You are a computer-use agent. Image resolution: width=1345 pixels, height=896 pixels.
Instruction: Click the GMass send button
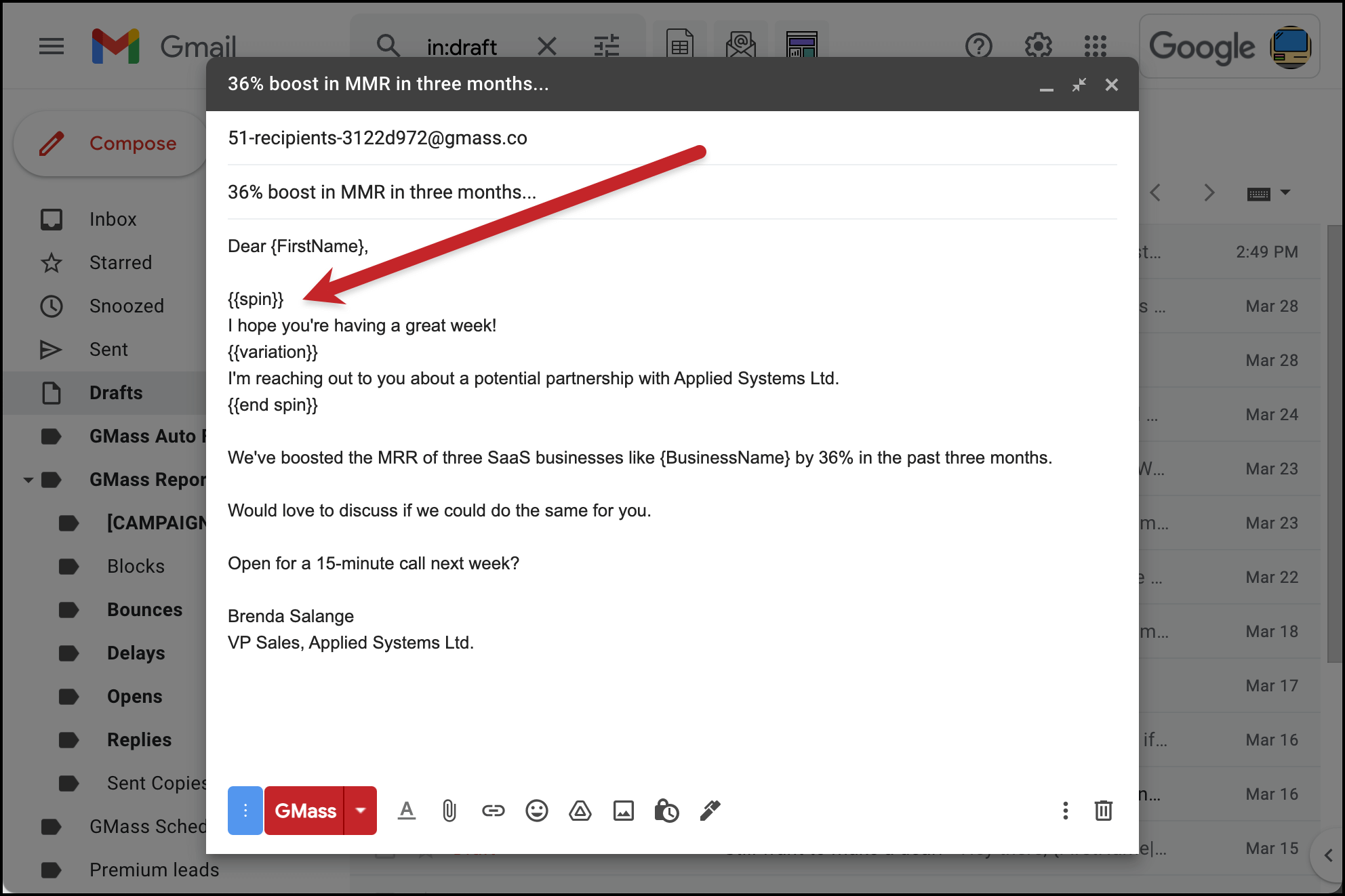[x=306, y=811]
